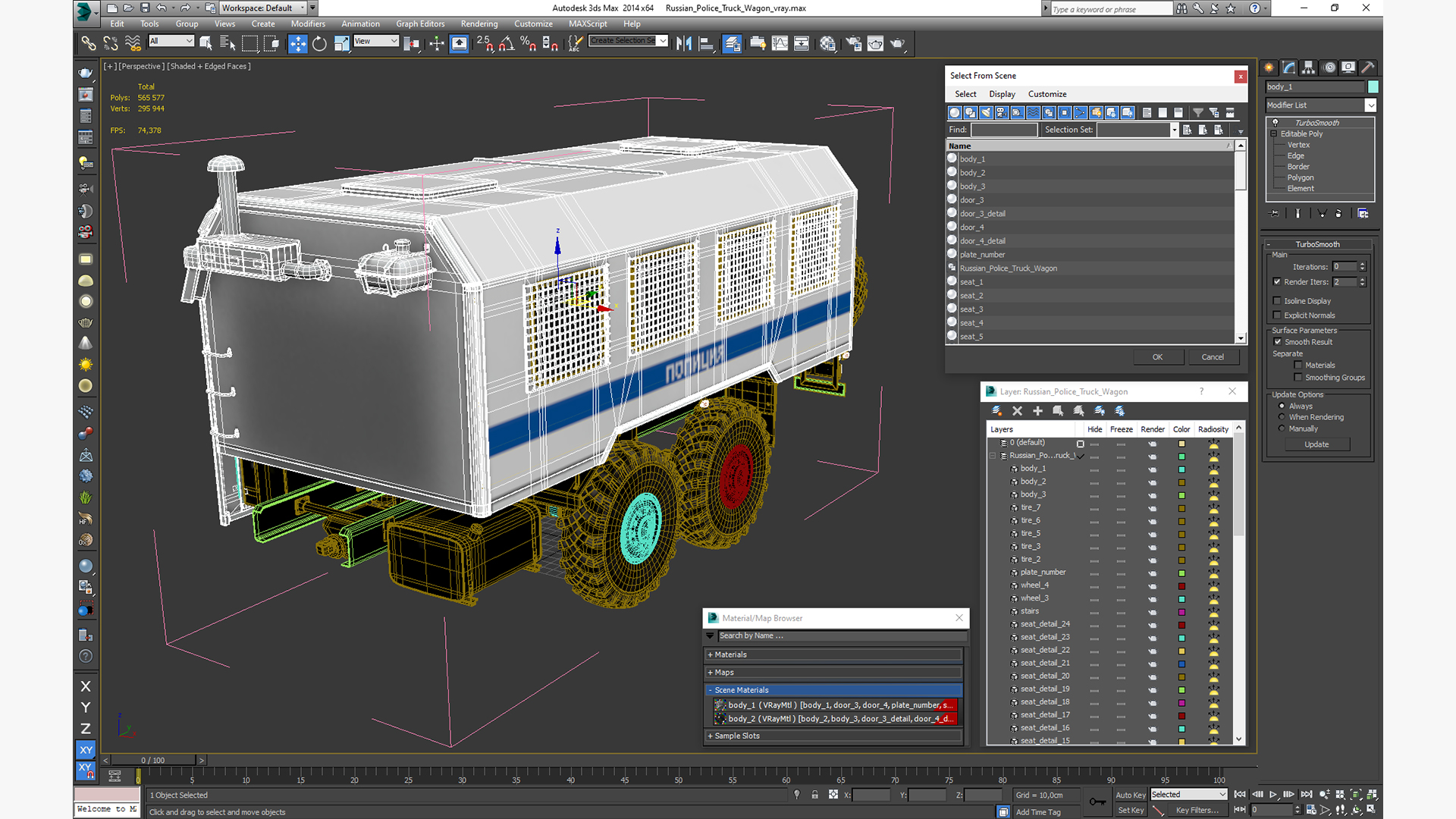Check Separate by Materials checkbox
The image size is (1456, 819).
coord(1298,366)
